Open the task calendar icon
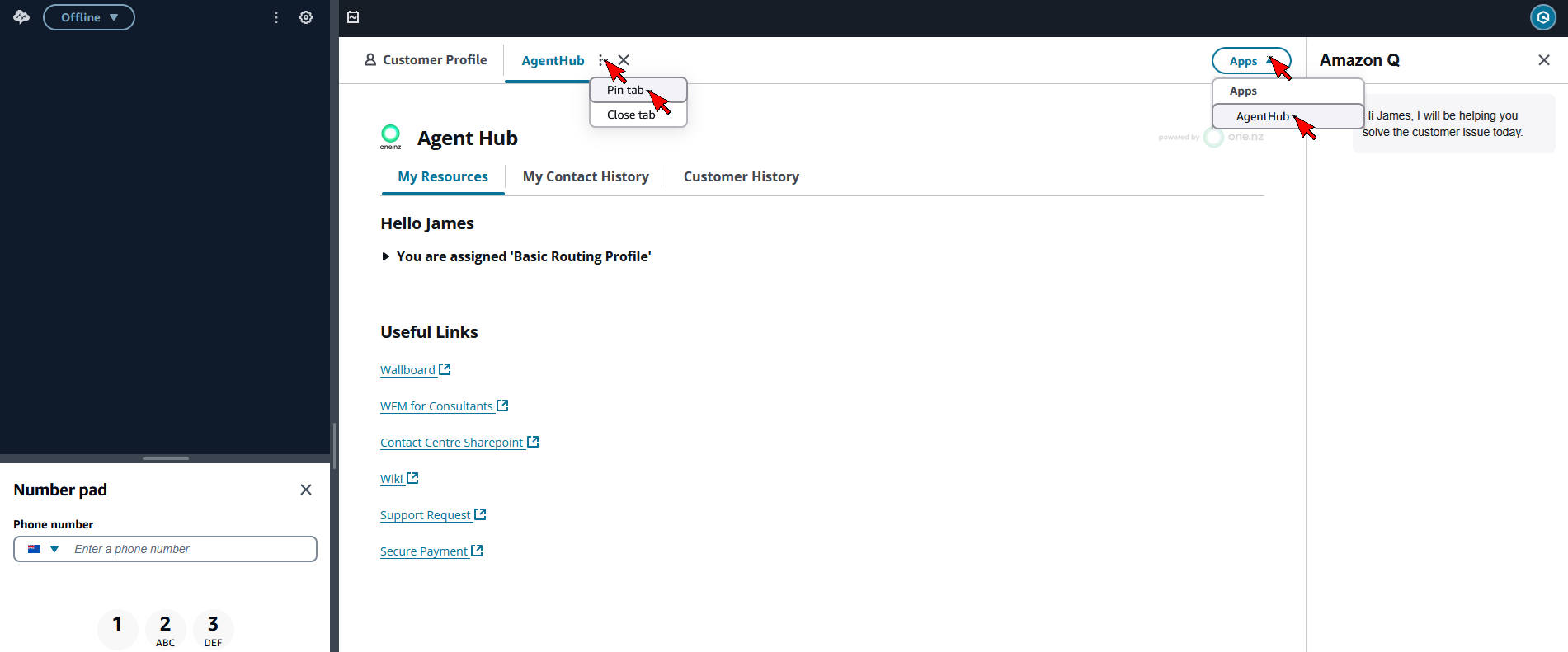 coord(353,17)
